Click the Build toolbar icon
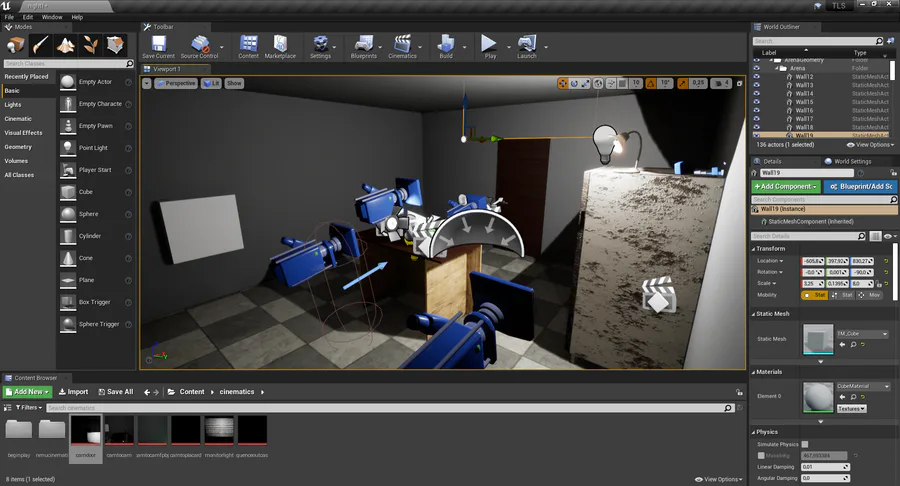 click(x=446, y=46)
